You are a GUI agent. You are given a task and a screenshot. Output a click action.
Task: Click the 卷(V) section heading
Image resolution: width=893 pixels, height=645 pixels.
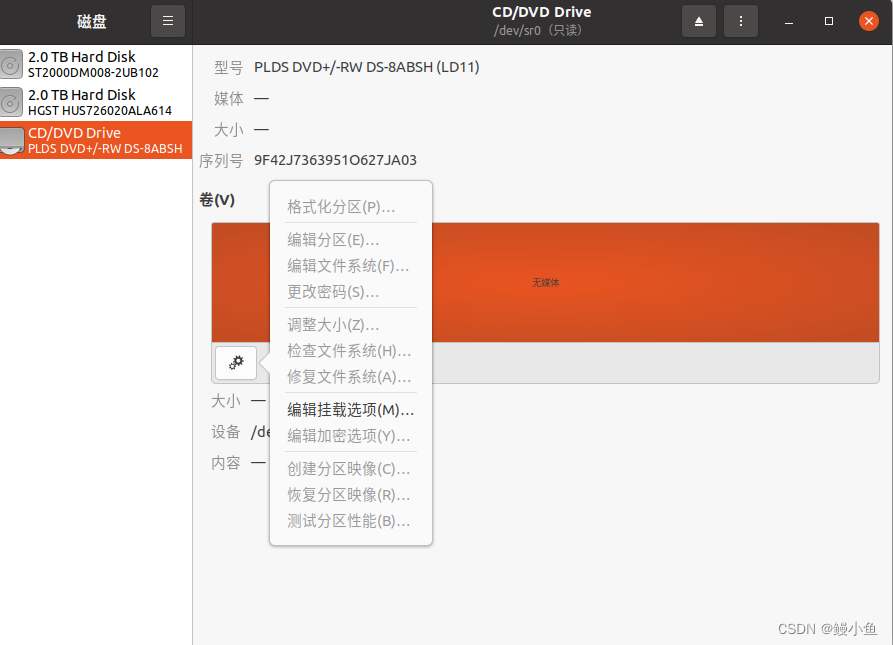tap(217, 200)
